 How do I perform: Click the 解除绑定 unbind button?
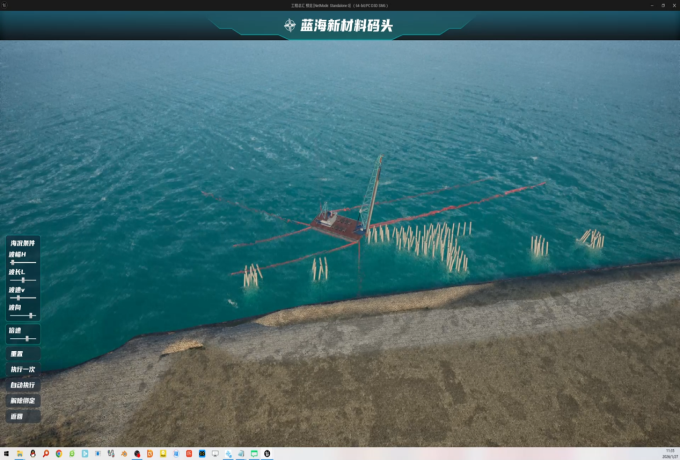[22, 400]
